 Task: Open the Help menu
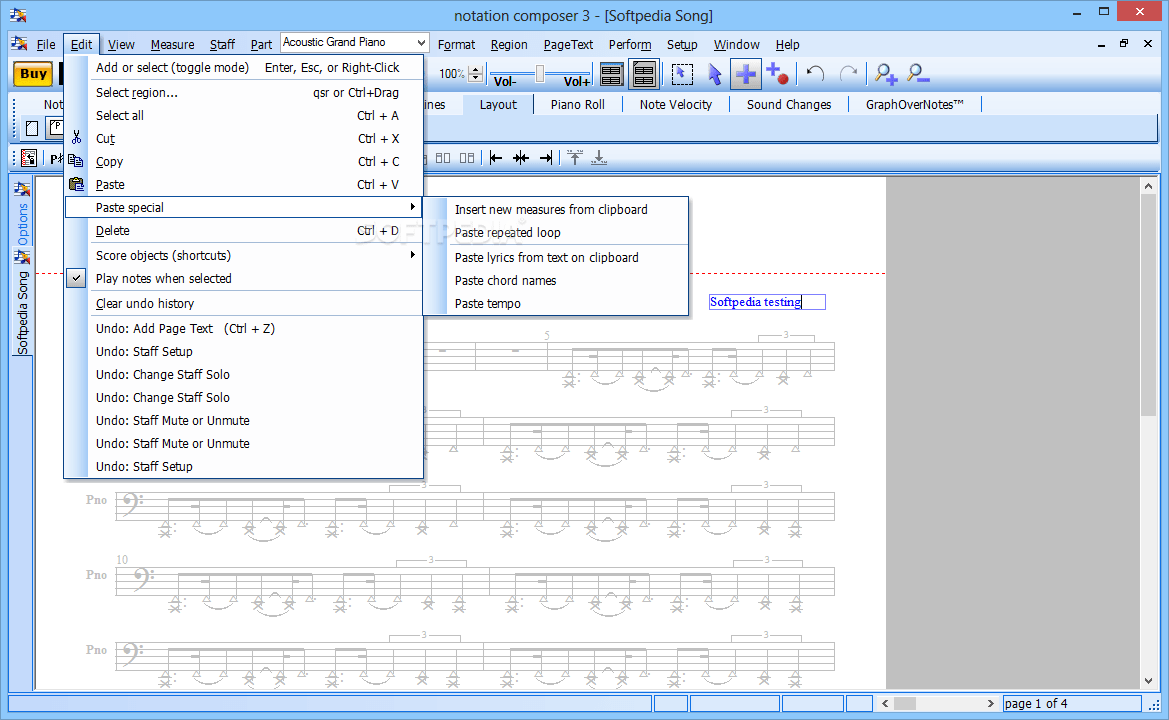pos(787,45)
